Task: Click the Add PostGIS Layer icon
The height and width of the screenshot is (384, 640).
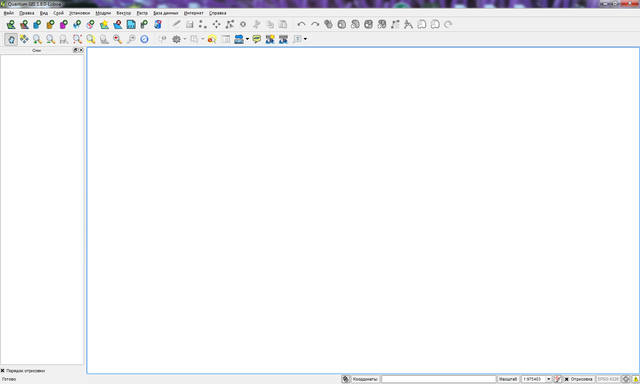Action: (x=38, y=24)
